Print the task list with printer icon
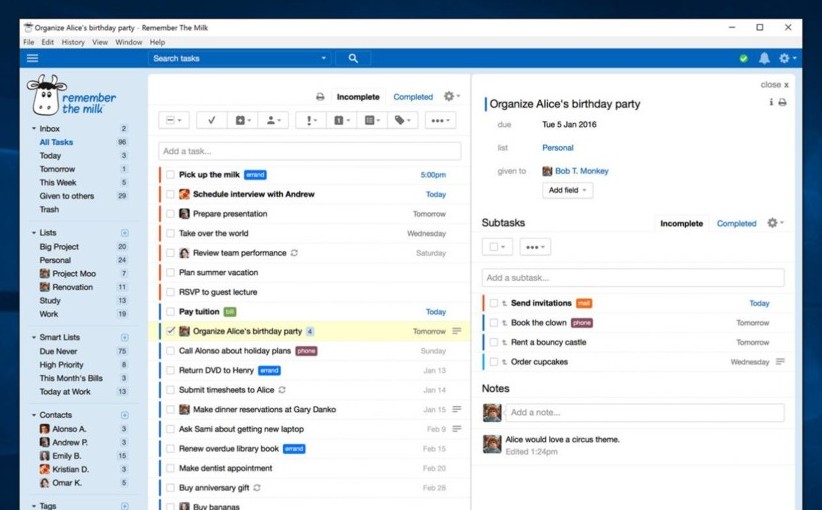The image size is (822, 510). tap(320, 97)
